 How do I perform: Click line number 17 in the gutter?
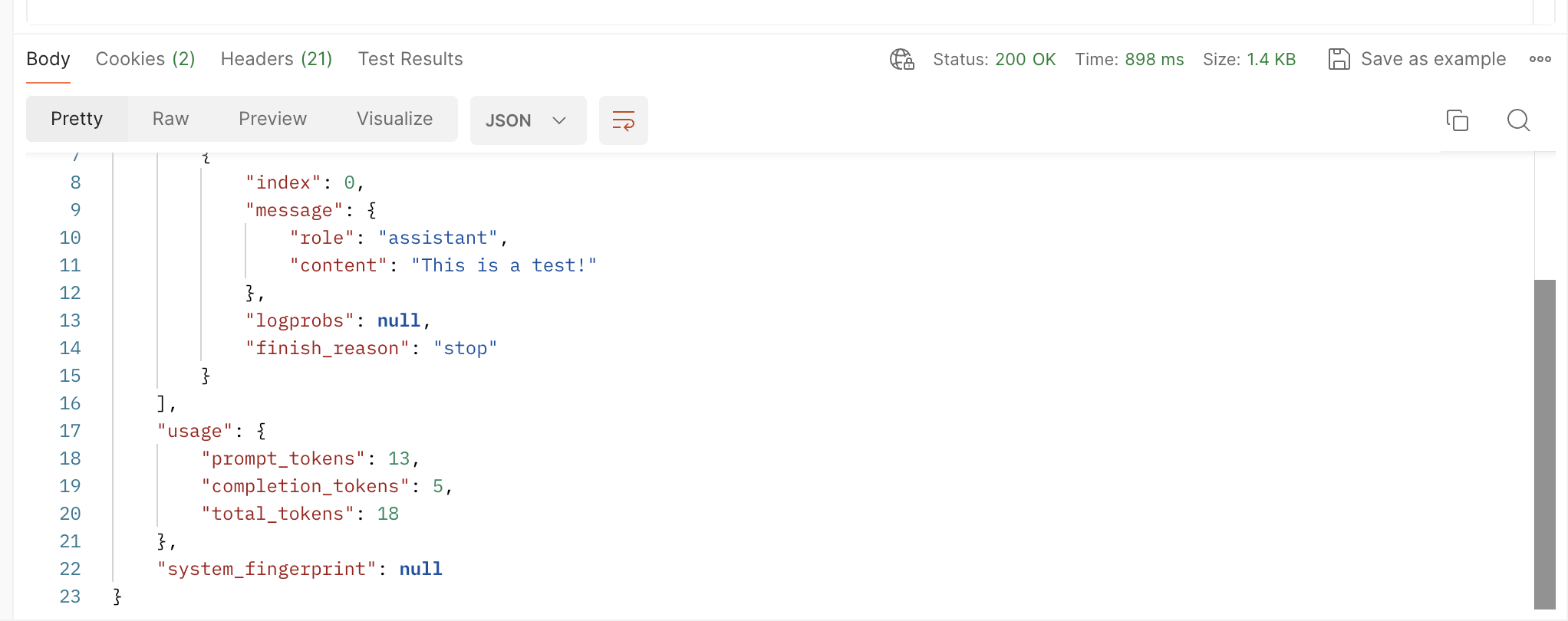(70, 431)
